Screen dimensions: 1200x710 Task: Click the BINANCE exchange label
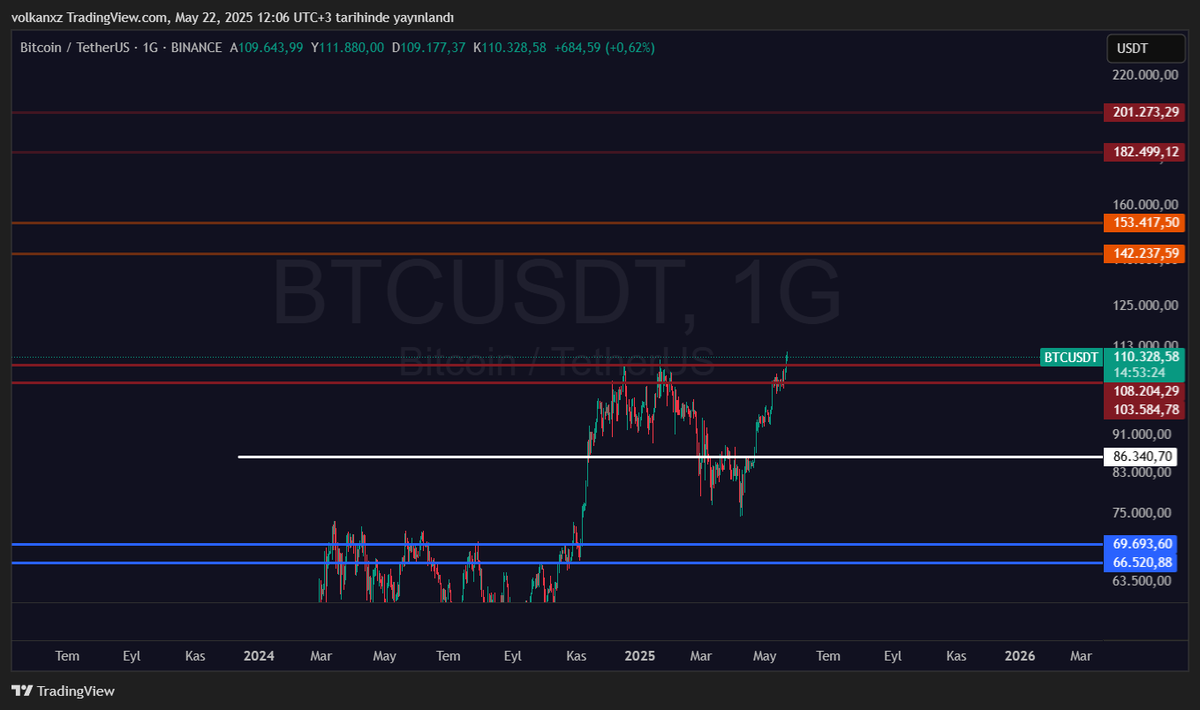(x=196, y=47)
